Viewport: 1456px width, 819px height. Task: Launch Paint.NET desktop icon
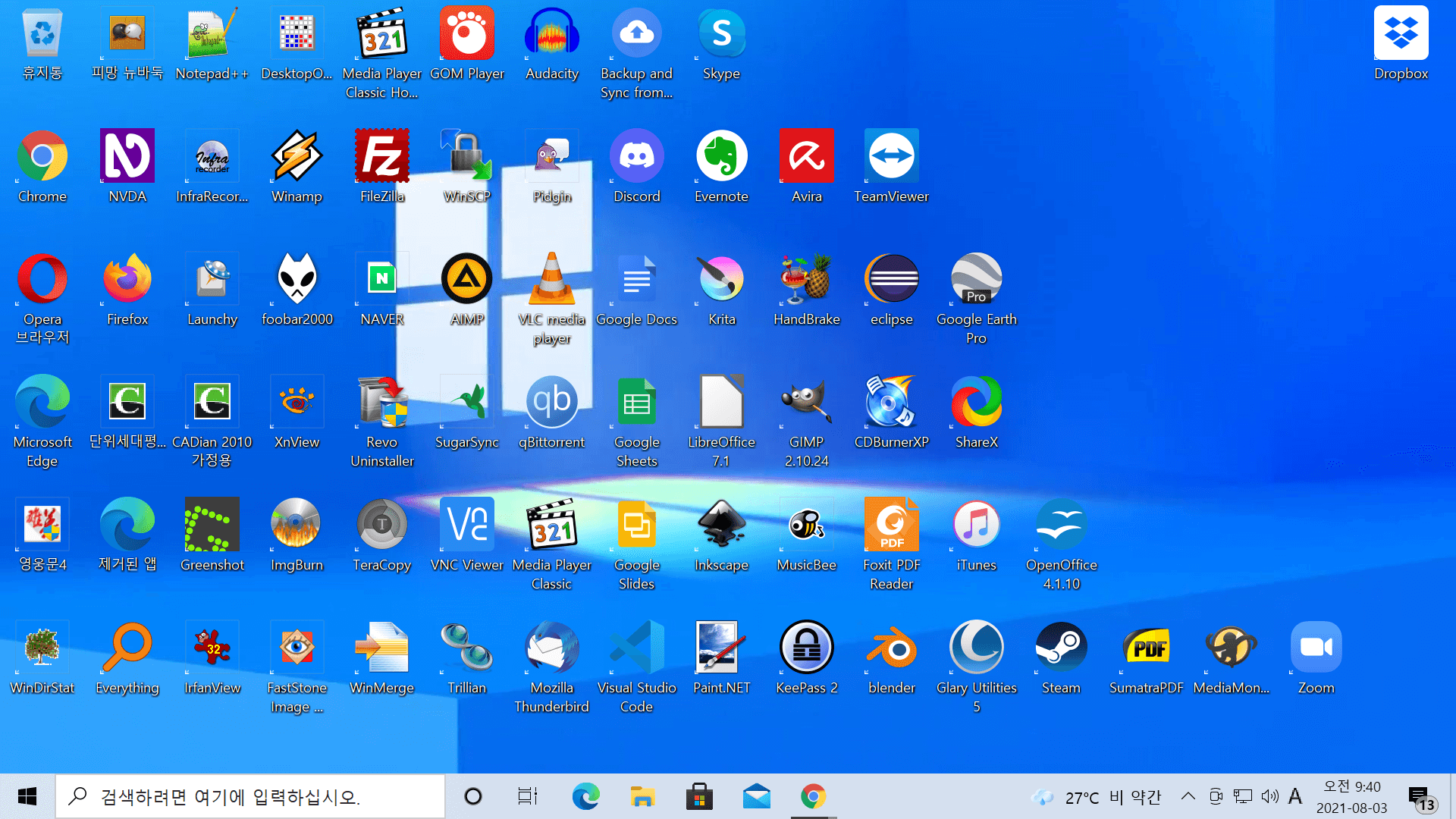(721, 658)
